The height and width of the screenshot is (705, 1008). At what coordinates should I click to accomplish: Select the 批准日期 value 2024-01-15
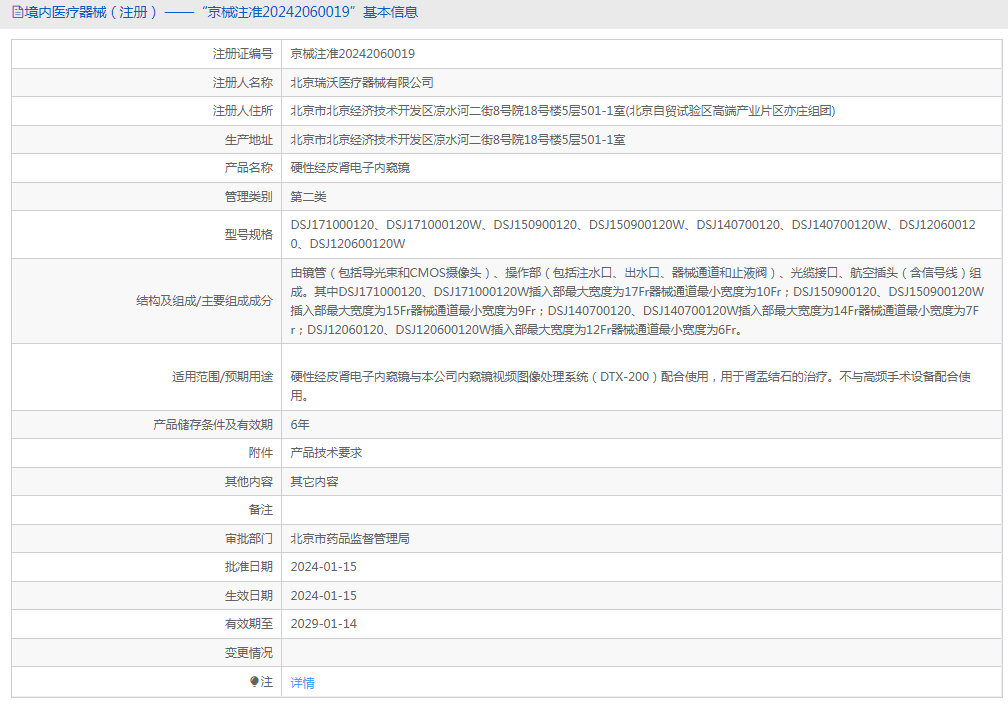click(x=323, y=567)
